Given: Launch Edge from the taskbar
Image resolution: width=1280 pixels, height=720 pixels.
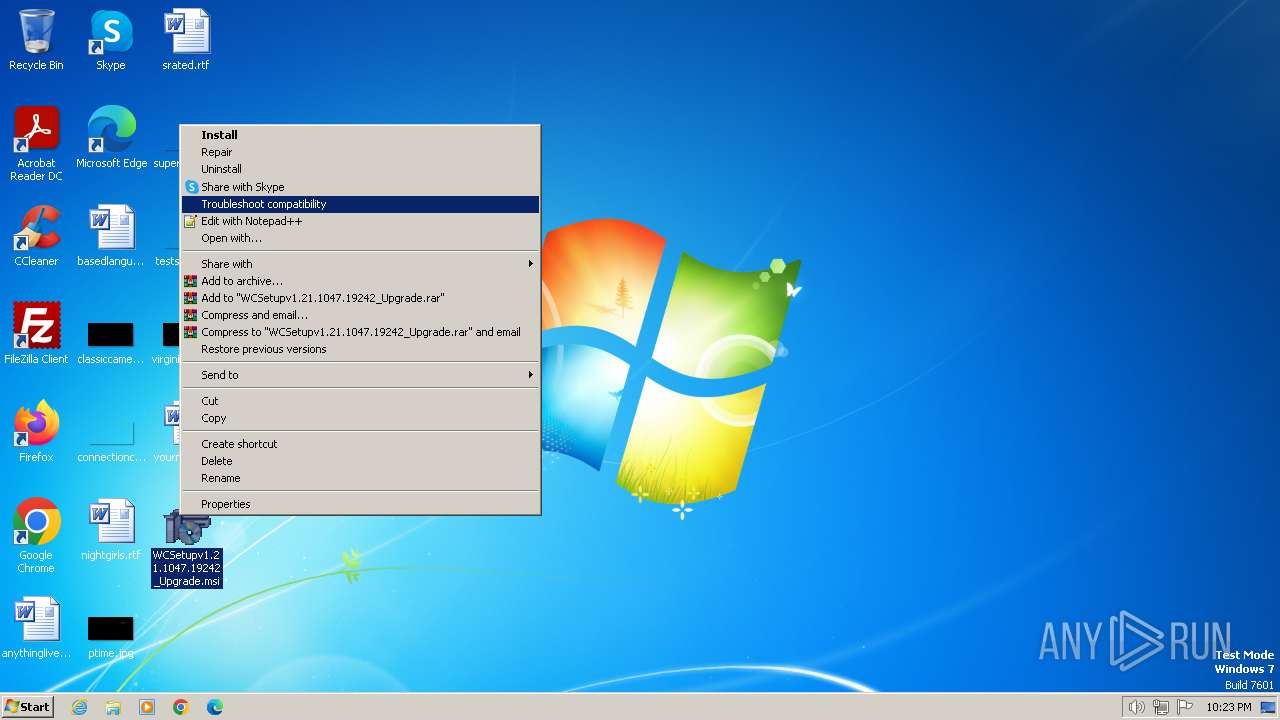Looking at the screenshot, I should click(215, 707).
